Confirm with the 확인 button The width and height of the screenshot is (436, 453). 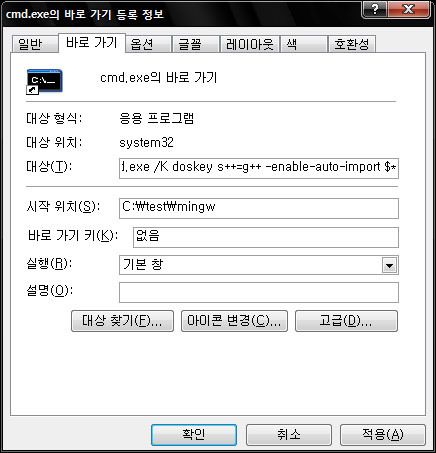(x=194, y=434)
